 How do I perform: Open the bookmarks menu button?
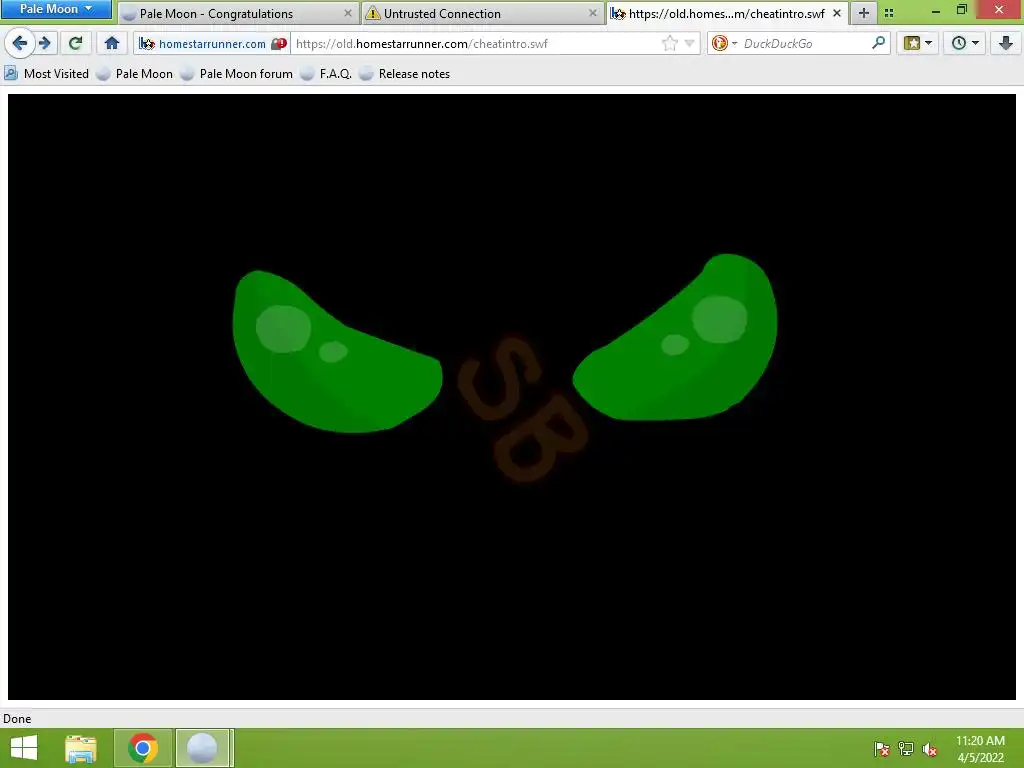(x=918, y=44)
